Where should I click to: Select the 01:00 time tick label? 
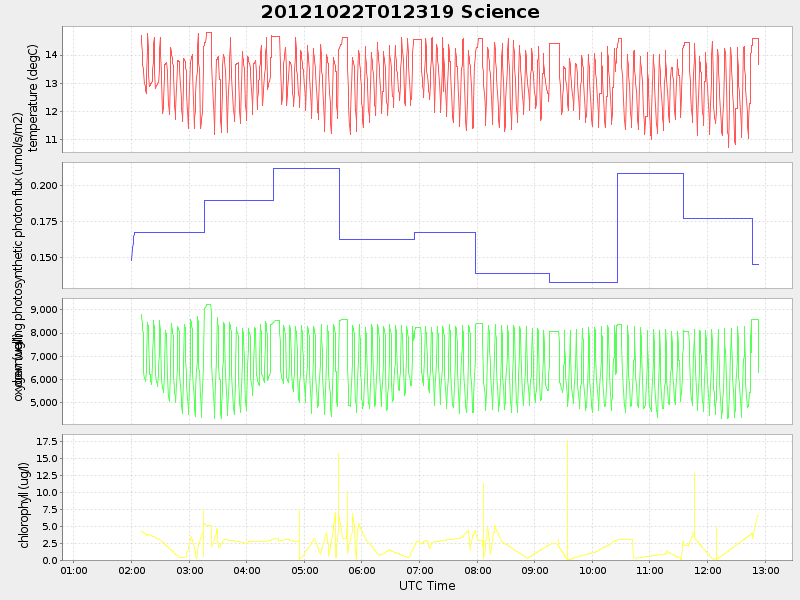74,570
